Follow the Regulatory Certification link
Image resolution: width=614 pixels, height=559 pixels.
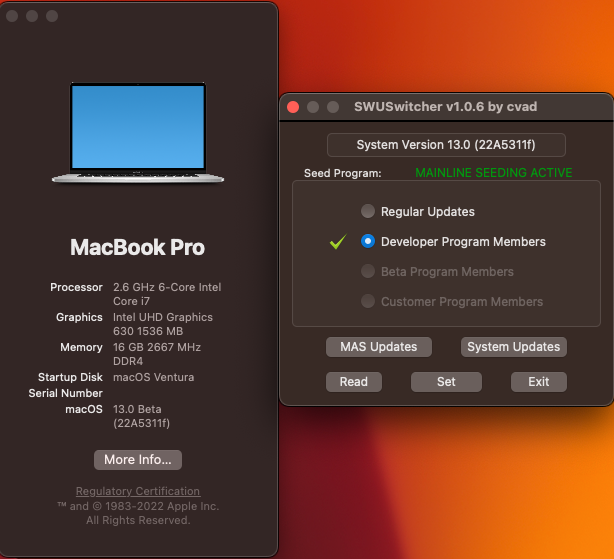(x=138, y=491)
